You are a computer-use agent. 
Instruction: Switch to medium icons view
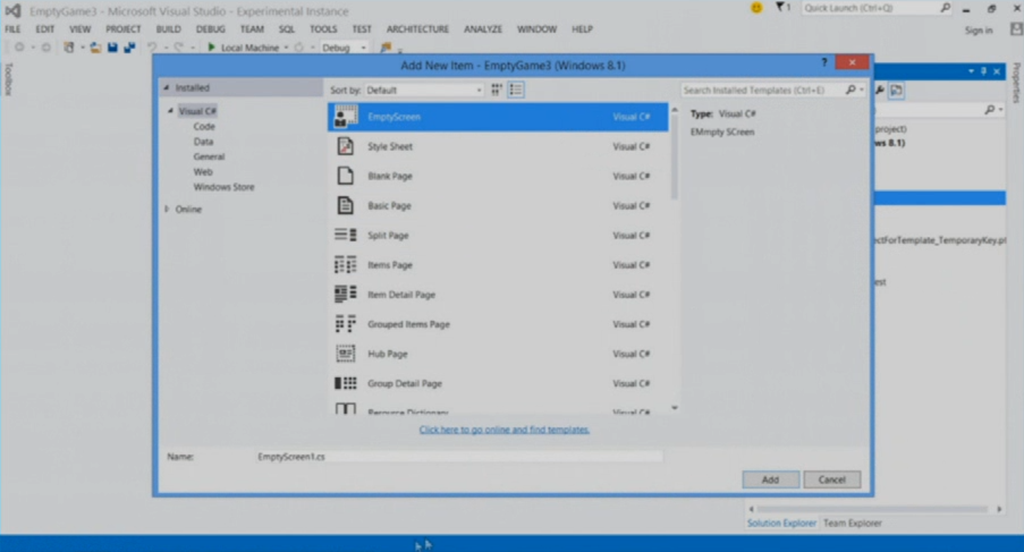tap(496, 90)
